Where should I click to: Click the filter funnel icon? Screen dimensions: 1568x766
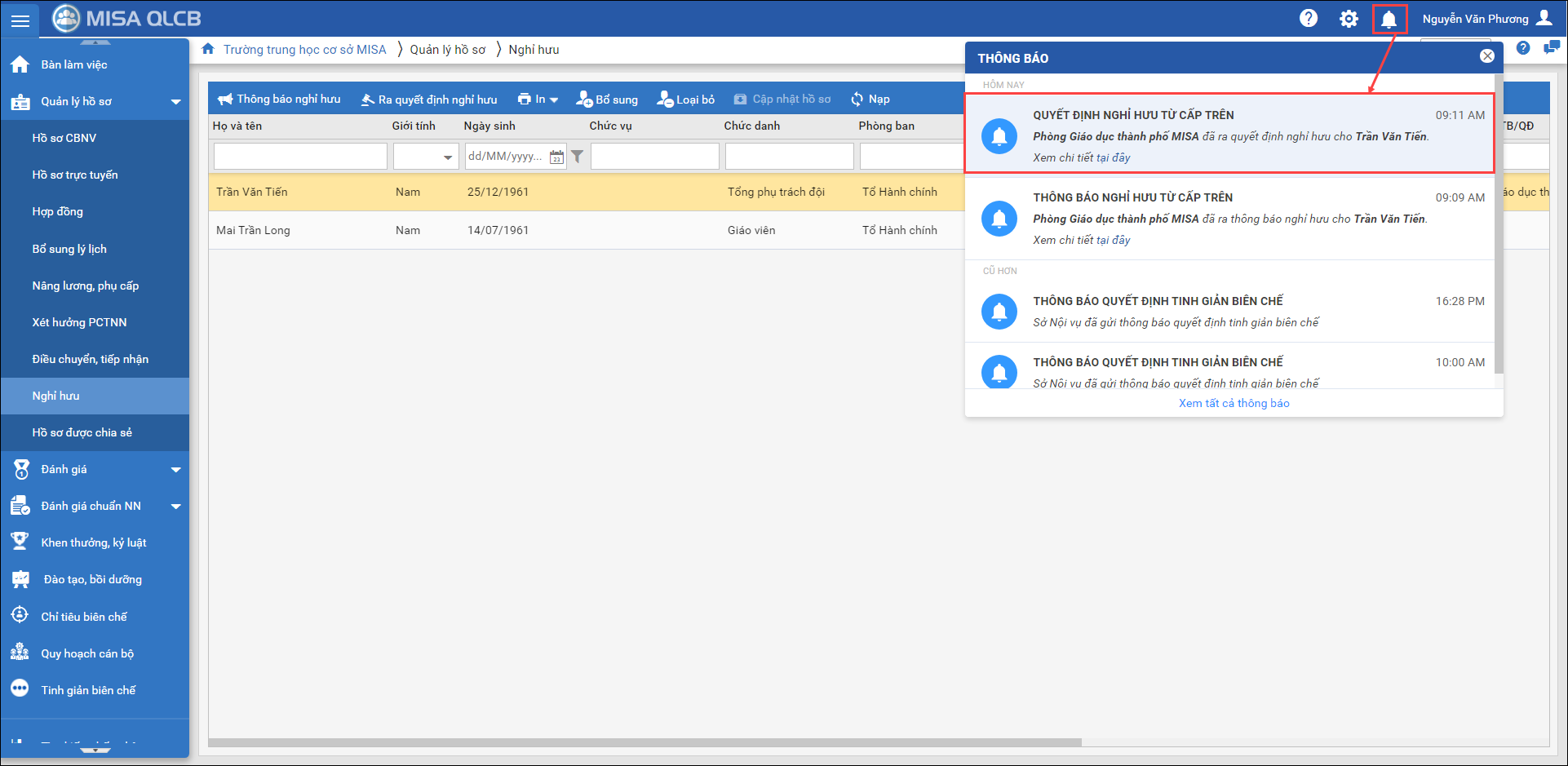coord(578,157)
